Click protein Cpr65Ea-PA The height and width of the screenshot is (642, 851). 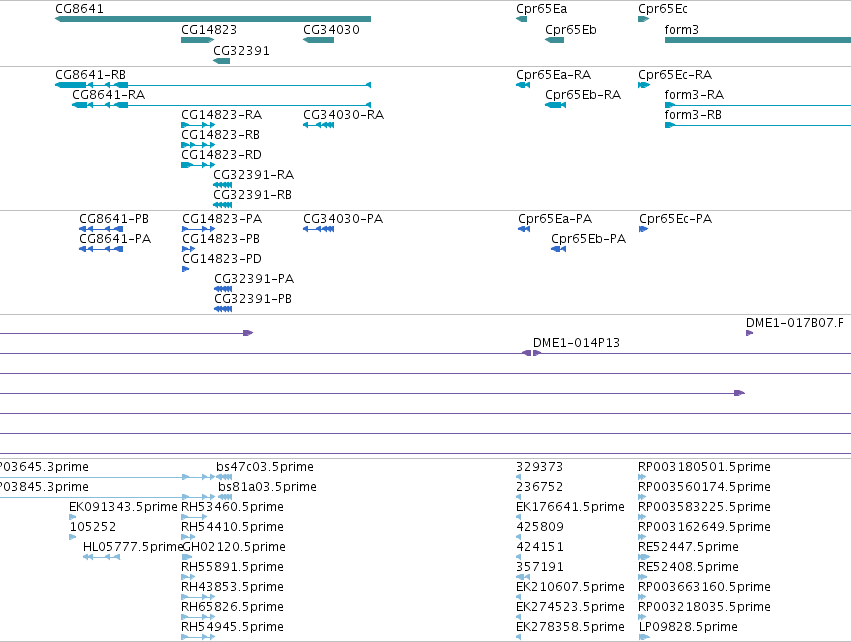524,229
